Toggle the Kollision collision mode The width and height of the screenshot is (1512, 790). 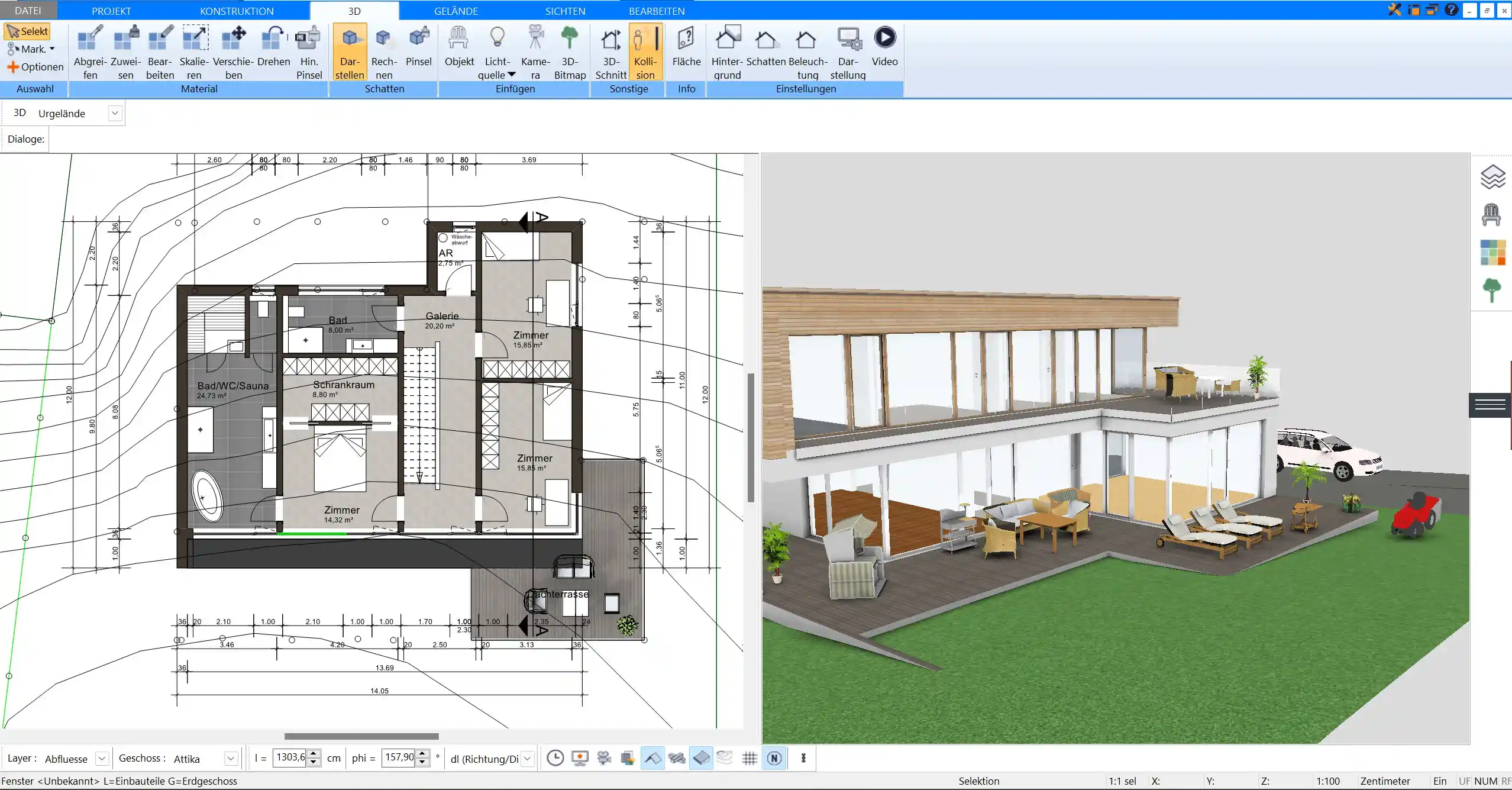(x=645, y=51)
